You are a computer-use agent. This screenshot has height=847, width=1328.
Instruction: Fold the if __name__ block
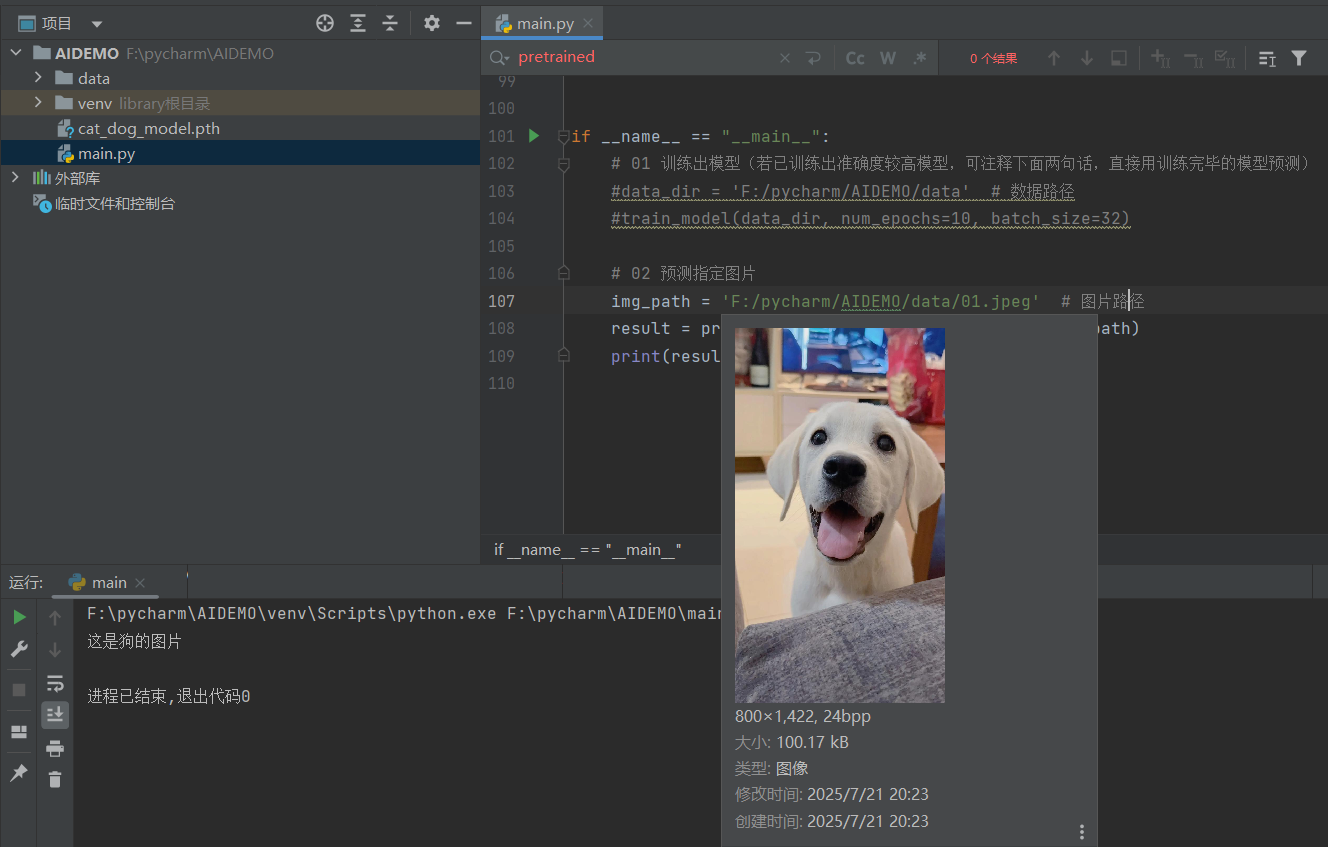point(563,136)
